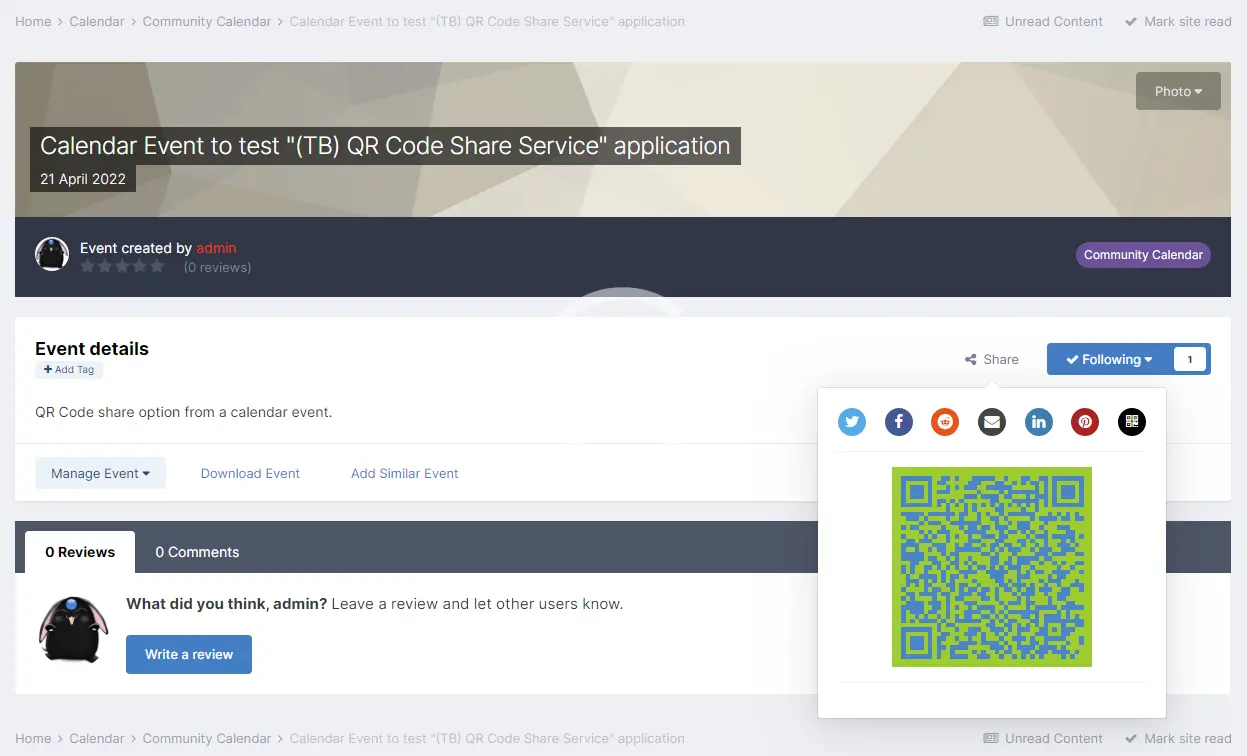Click the Download Event link

pyautogui.click(x=250, y=474)
